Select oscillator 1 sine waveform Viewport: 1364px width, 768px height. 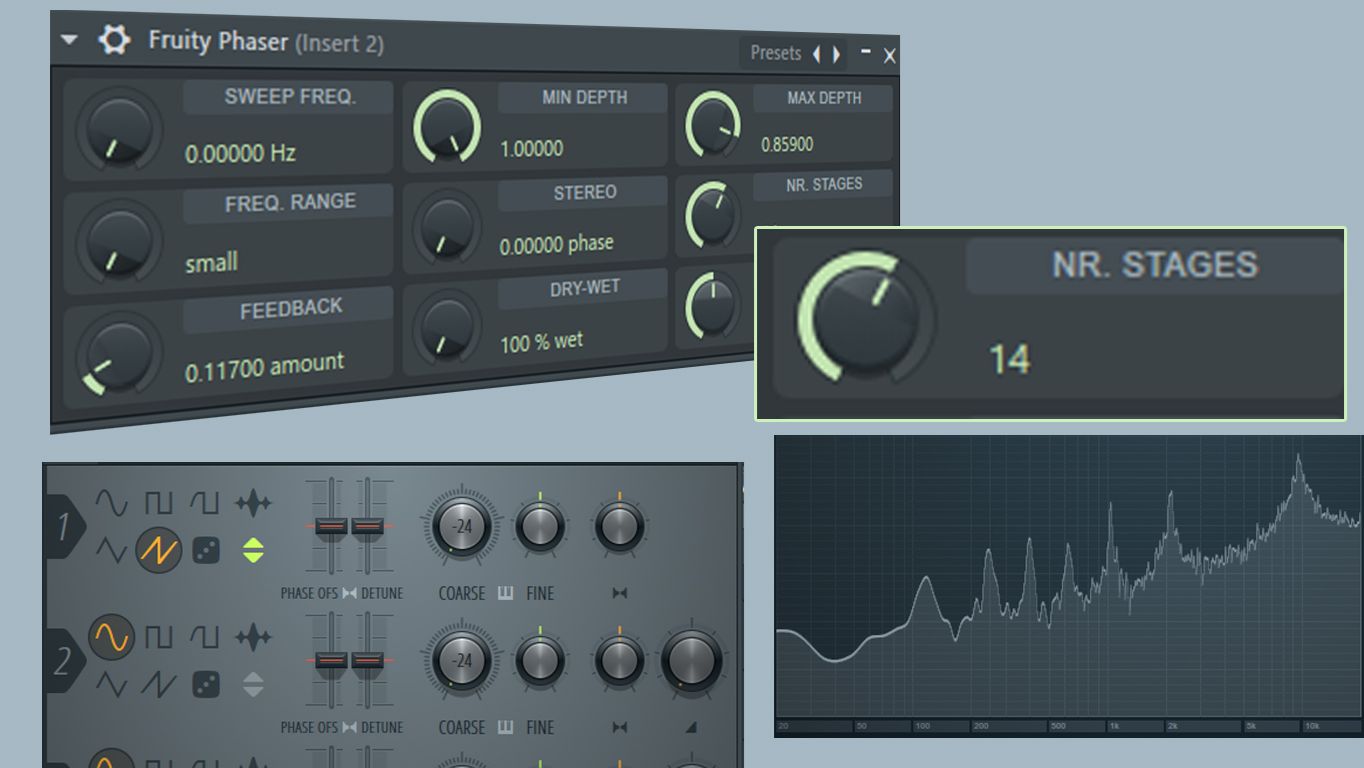111,503
